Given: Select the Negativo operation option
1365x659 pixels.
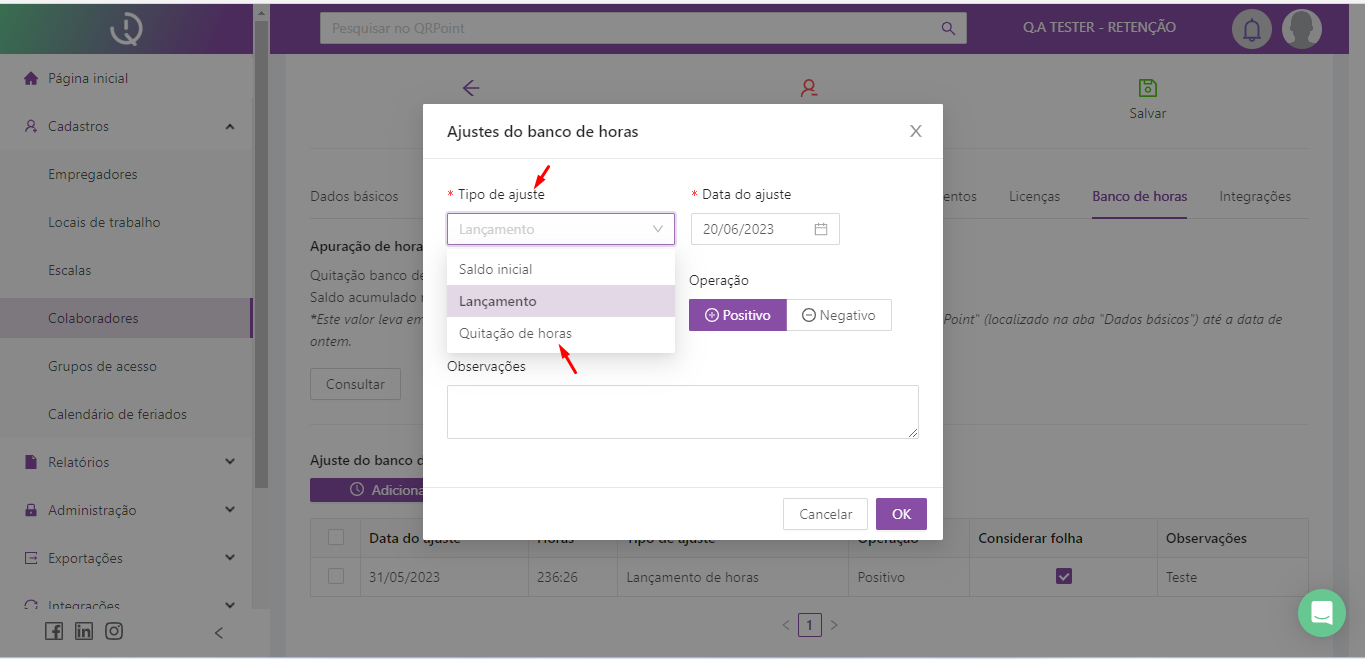Looking at the screenshot, I should (838, 315).
